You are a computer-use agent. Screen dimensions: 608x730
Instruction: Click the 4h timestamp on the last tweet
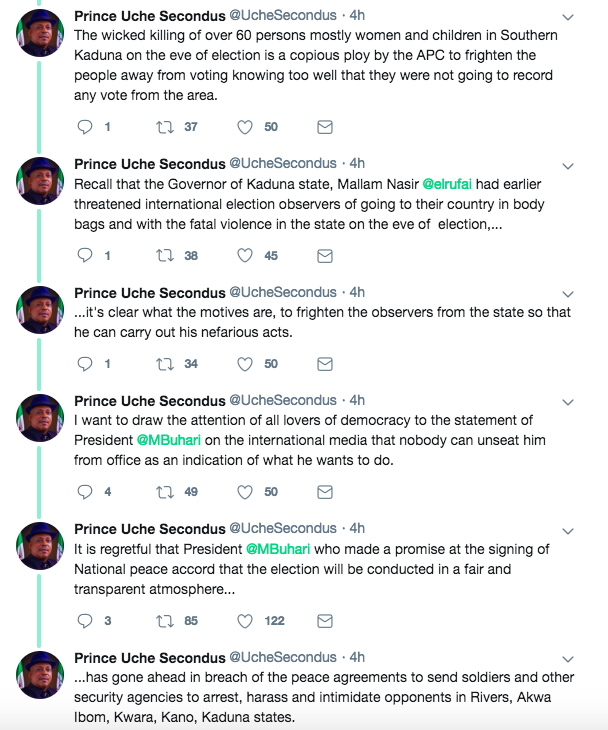tap(357, 657)
